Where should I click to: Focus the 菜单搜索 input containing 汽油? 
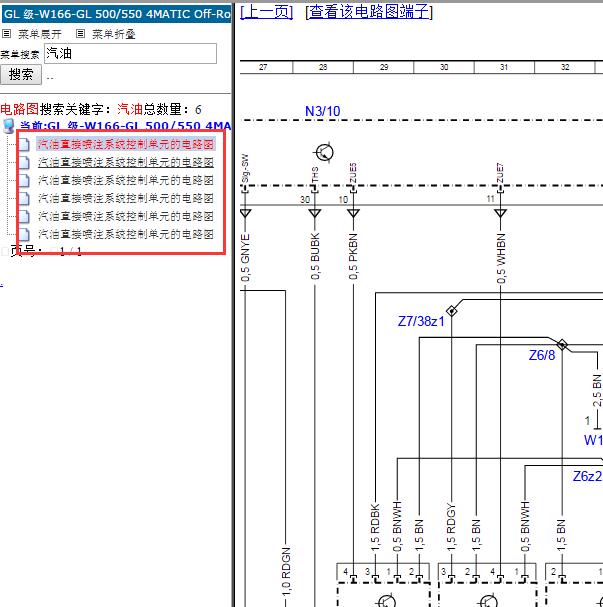pyautogui.click(x=130, y=53)
